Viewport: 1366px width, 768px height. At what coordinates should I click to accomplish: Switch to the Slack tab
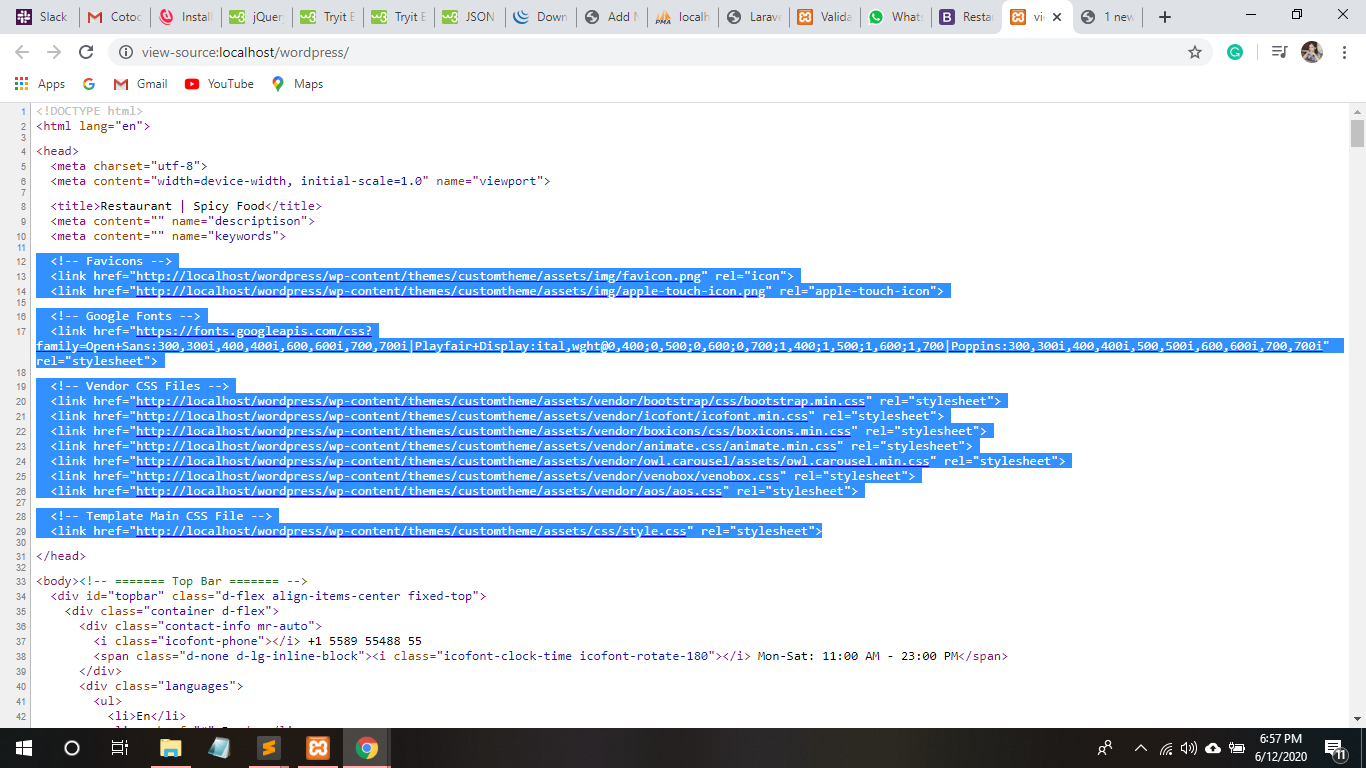click(43, 17)
